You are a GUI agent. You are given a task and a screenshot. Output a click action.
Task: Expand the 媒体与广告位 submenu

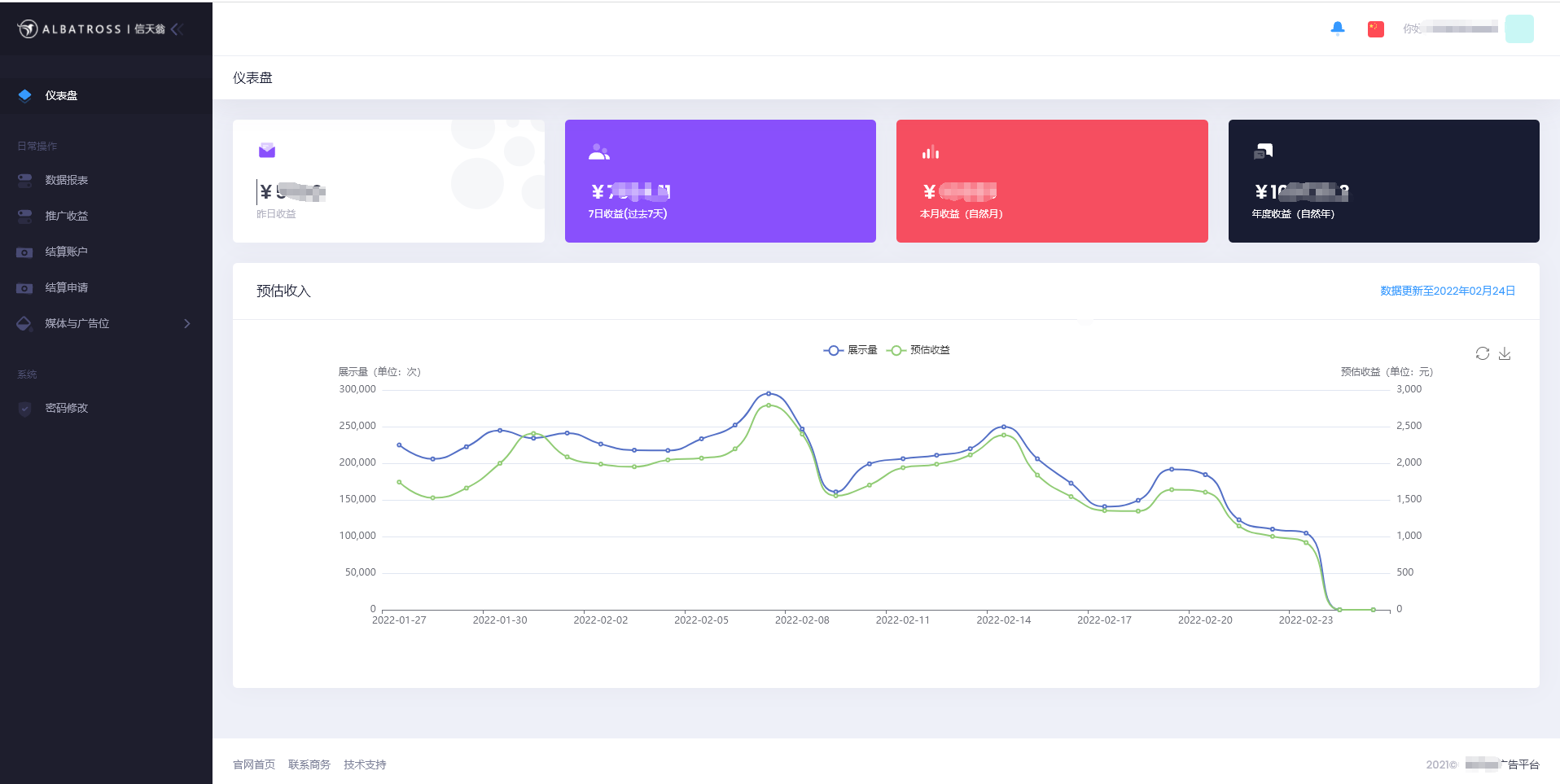106,323
